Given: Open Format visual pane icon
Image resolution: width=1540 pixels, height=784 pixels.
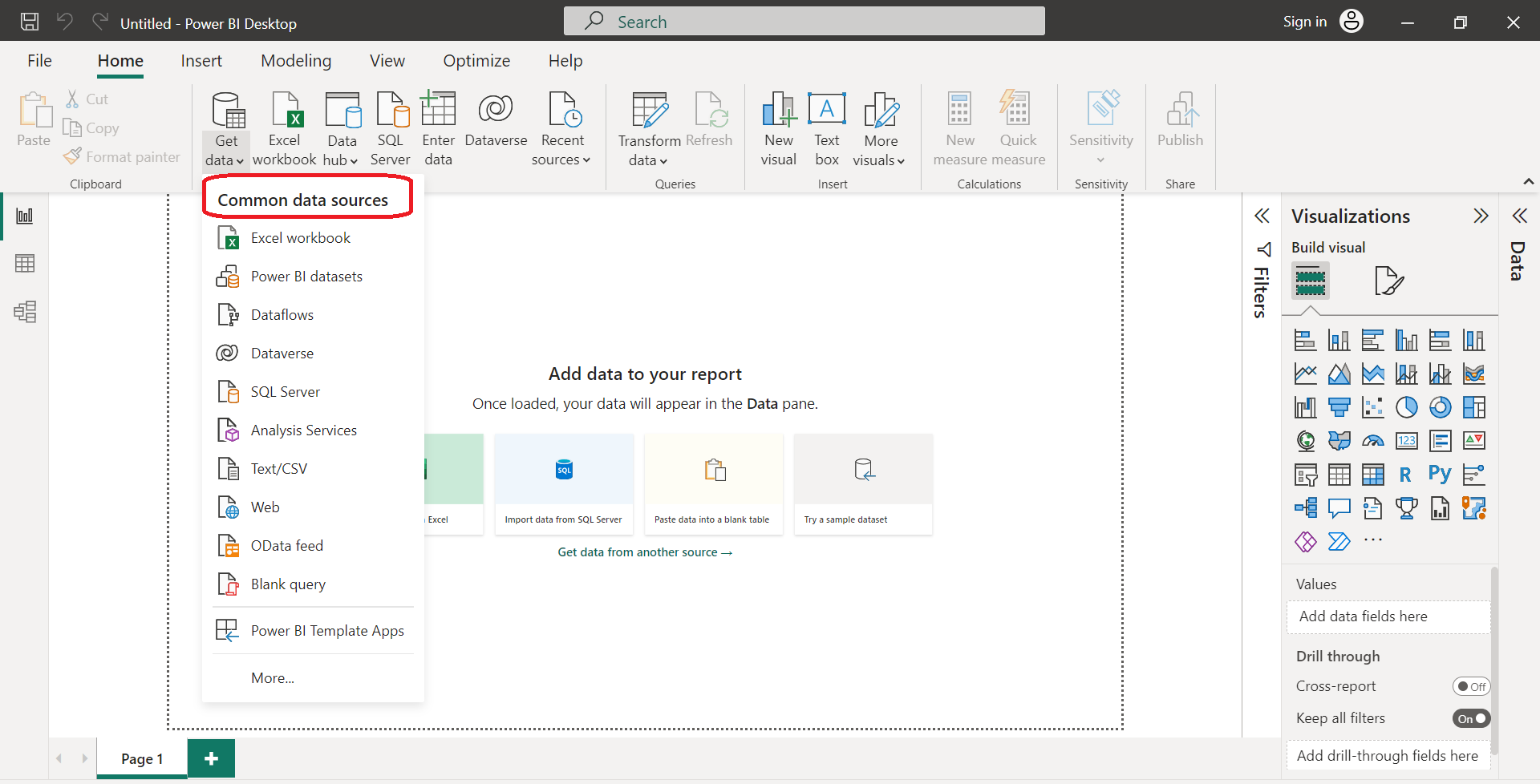Looking at the screenshot, I should point(1388,281).
